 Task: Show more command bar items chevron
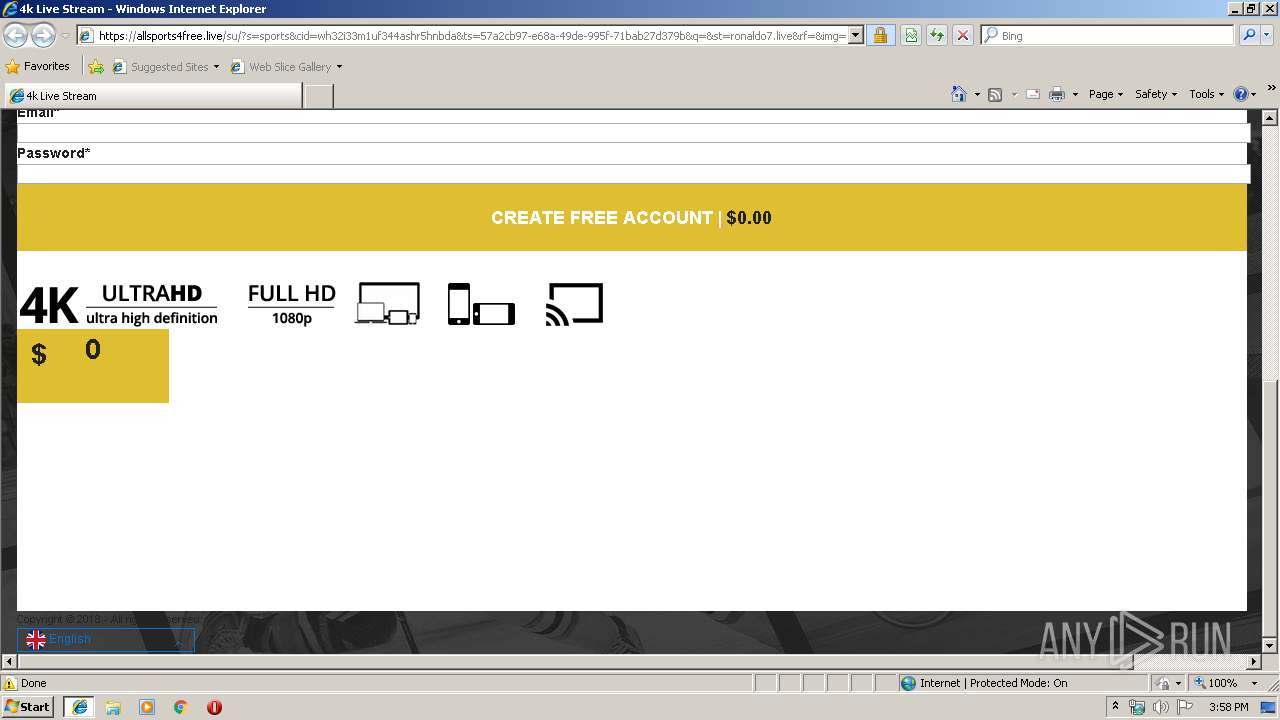click(x=1271, y=89)
